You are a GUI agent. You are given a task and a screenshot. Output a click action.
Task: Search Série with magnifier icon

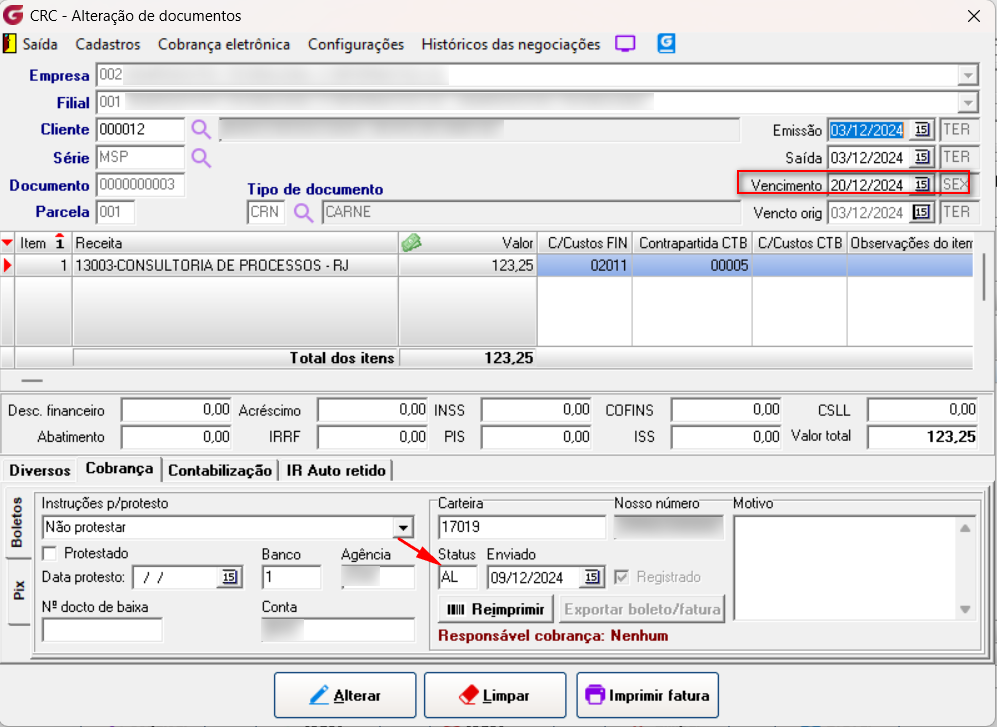click(x=201, y=158)
